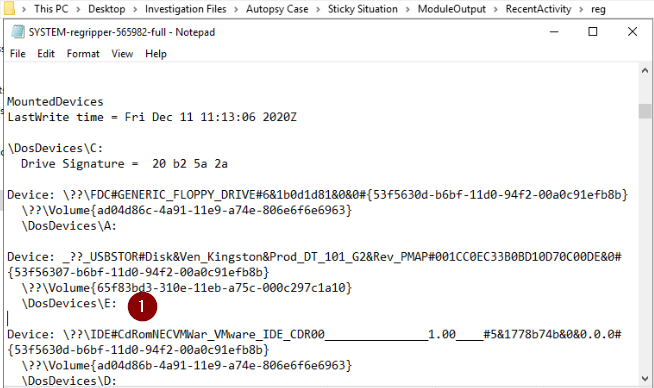Click the {53f56307-b6bf GUID line
This screenshot has width=654, height=388.
(138, 272)
